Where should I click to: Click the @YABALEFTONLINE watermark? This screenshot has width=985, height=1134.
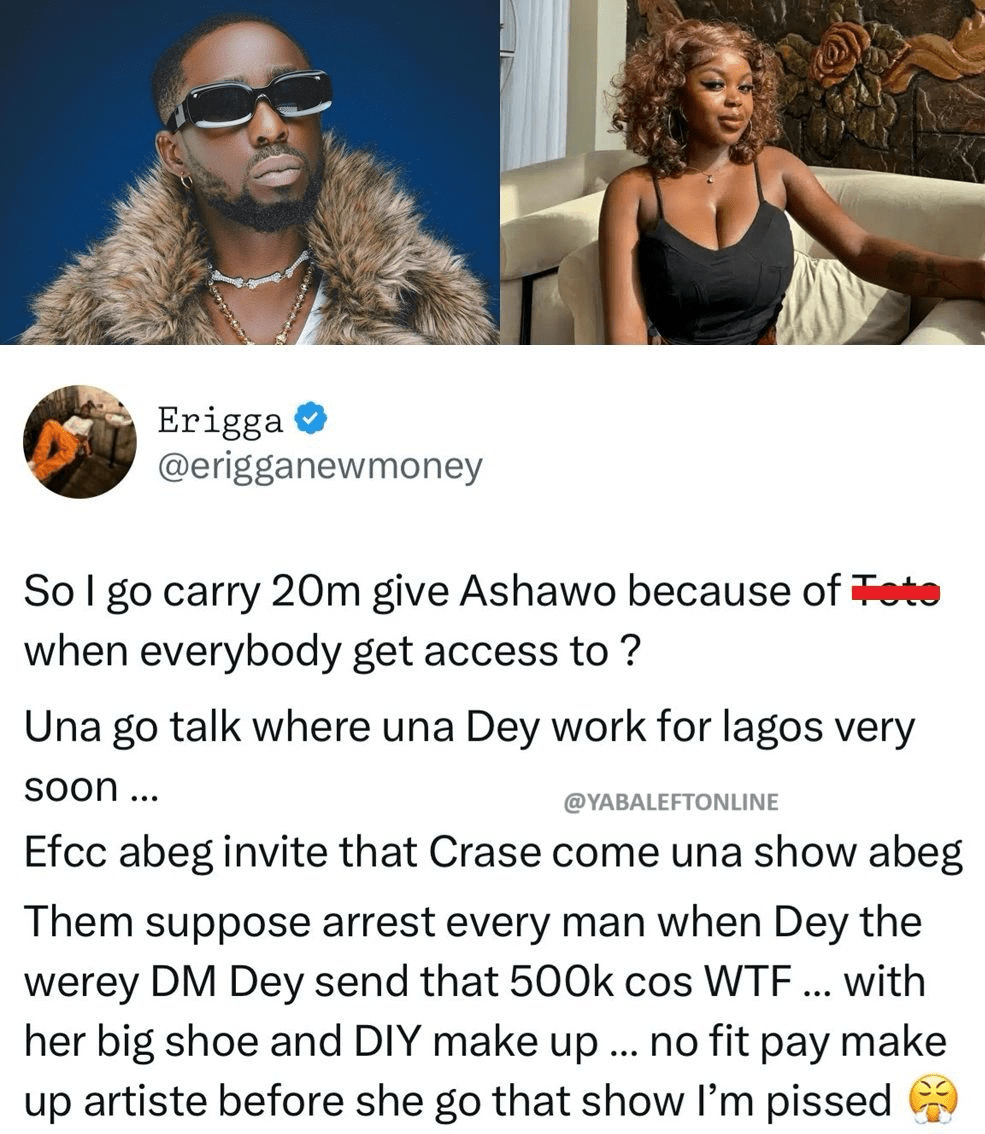pyautogui.click(x=670, y=802)
